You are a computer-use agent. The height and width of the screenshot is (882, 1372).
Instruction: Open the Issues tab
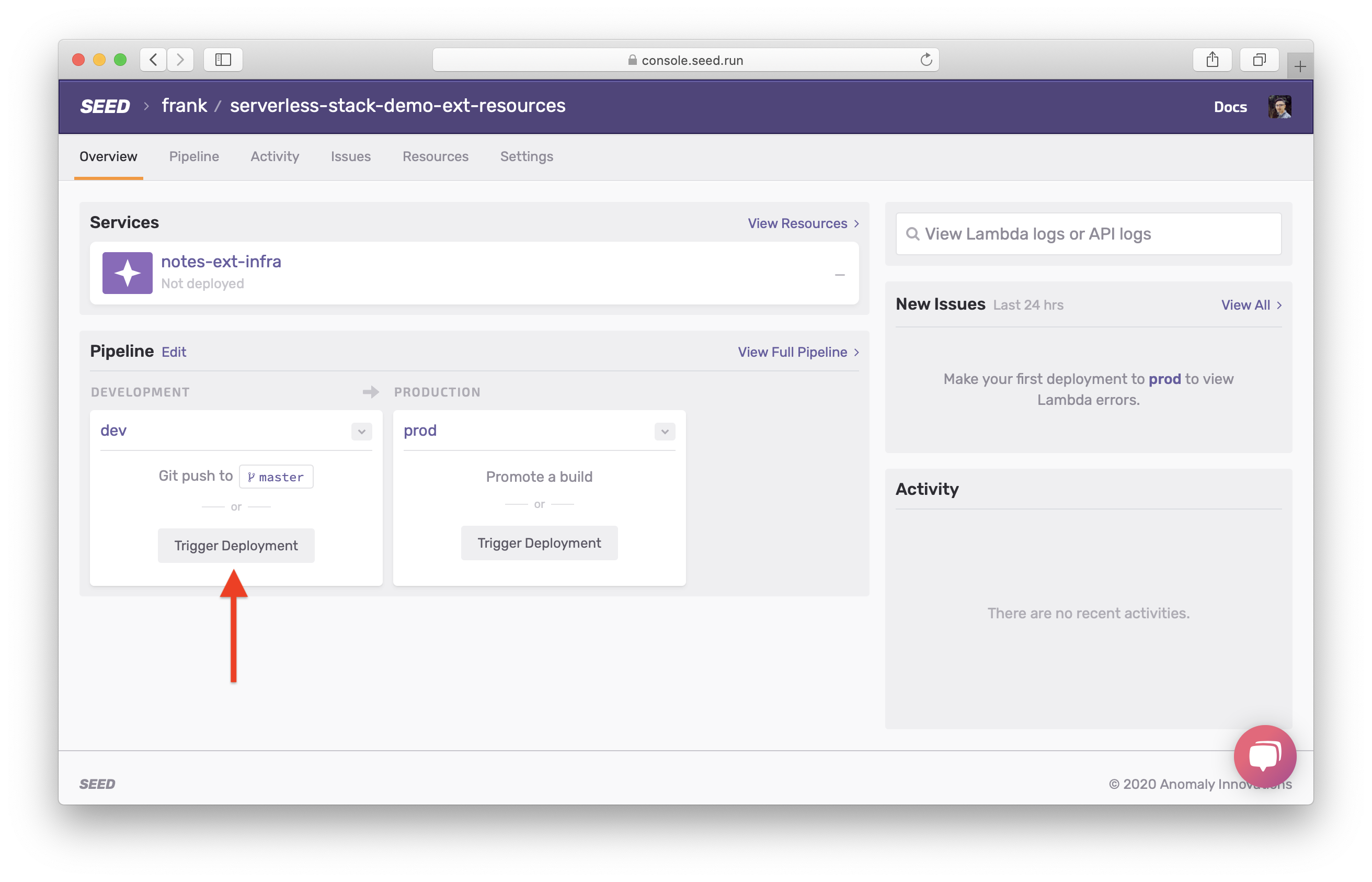coord(350,156)
